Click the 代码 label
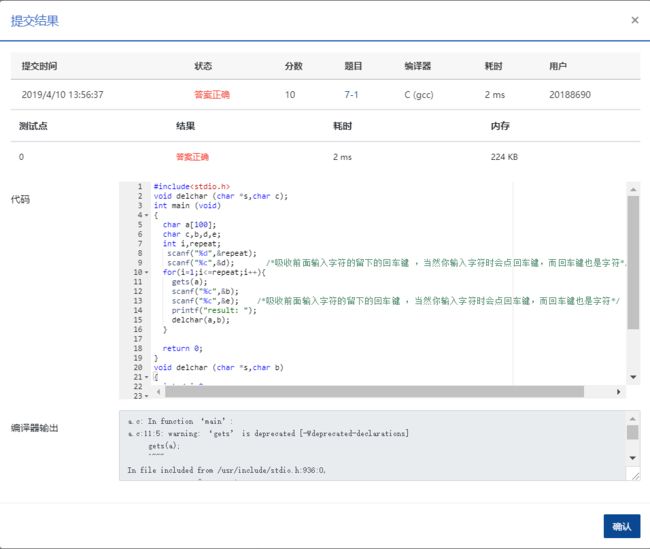Screen dimensions: 650x549 [20, 199]
